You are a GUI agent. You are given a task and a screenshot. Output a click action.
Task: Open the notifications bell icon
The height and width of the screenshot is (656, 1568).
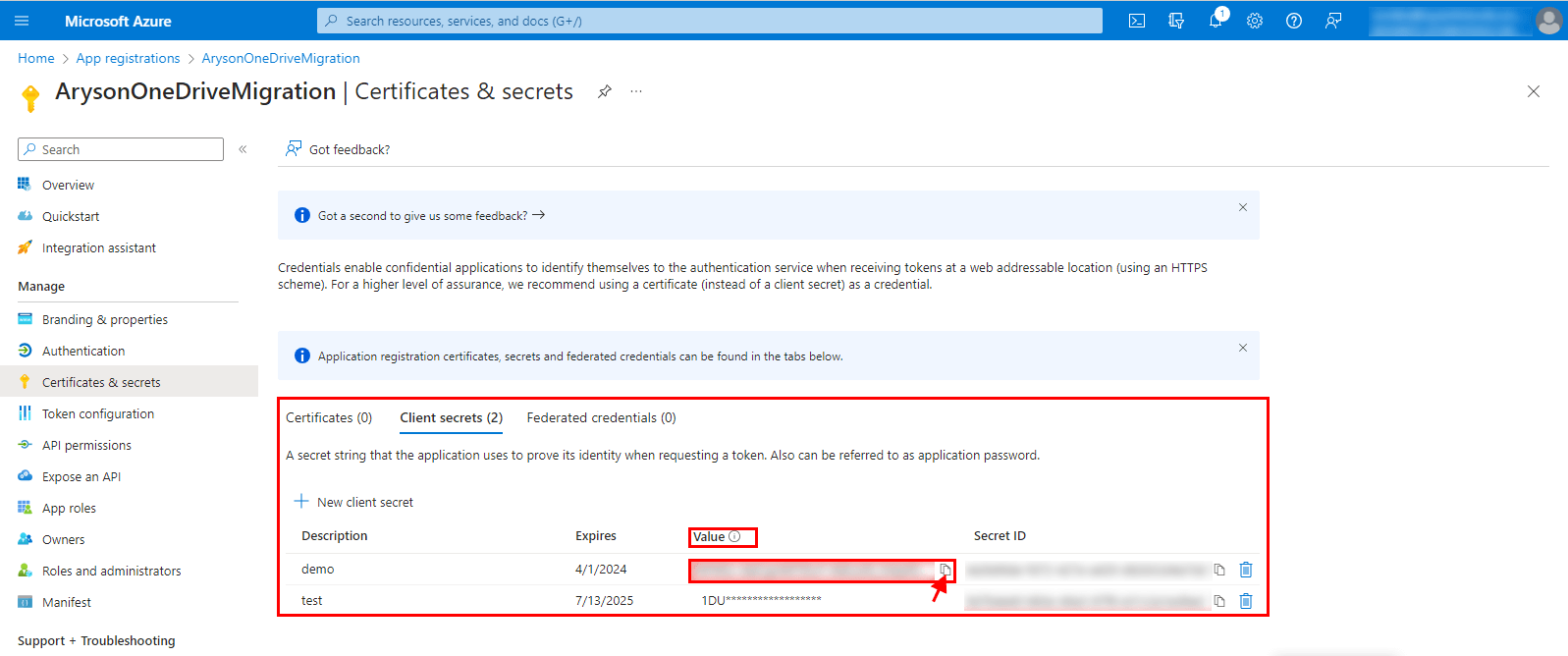click(x=1217, y=20)
